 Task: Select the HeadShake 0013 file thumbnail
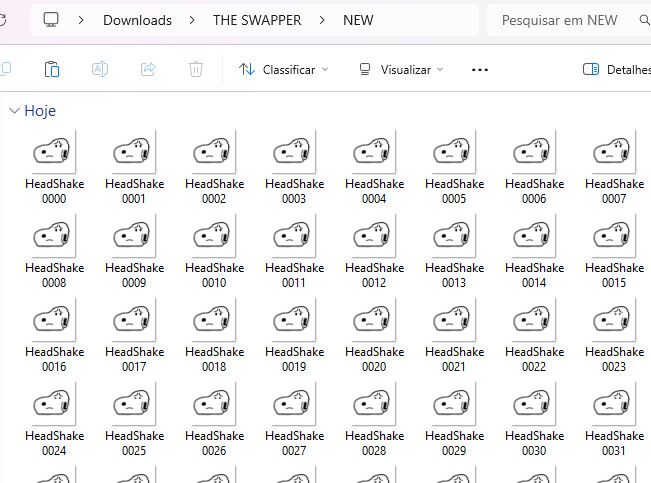[x=454, y=237]
